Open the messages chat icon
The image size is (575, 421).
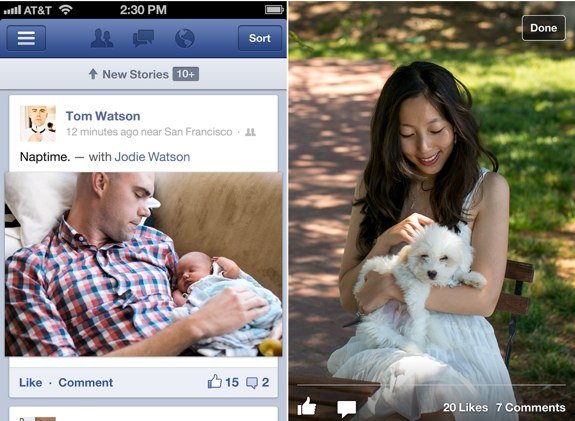(x=143, y=38)
